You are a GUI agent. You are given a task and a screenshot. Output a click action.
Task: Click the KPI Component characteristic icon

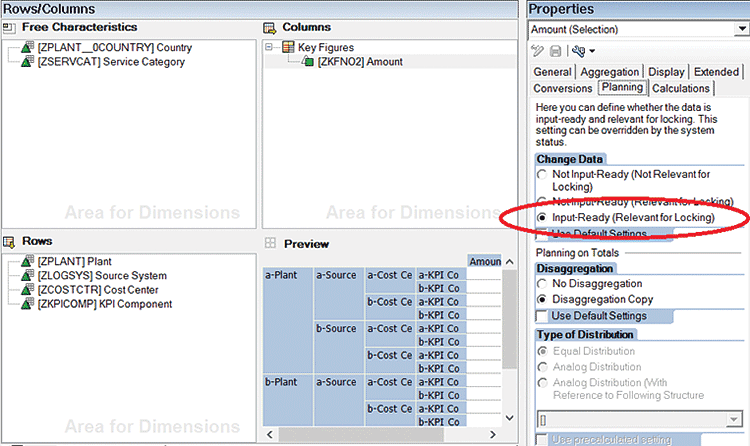[27, 303]
